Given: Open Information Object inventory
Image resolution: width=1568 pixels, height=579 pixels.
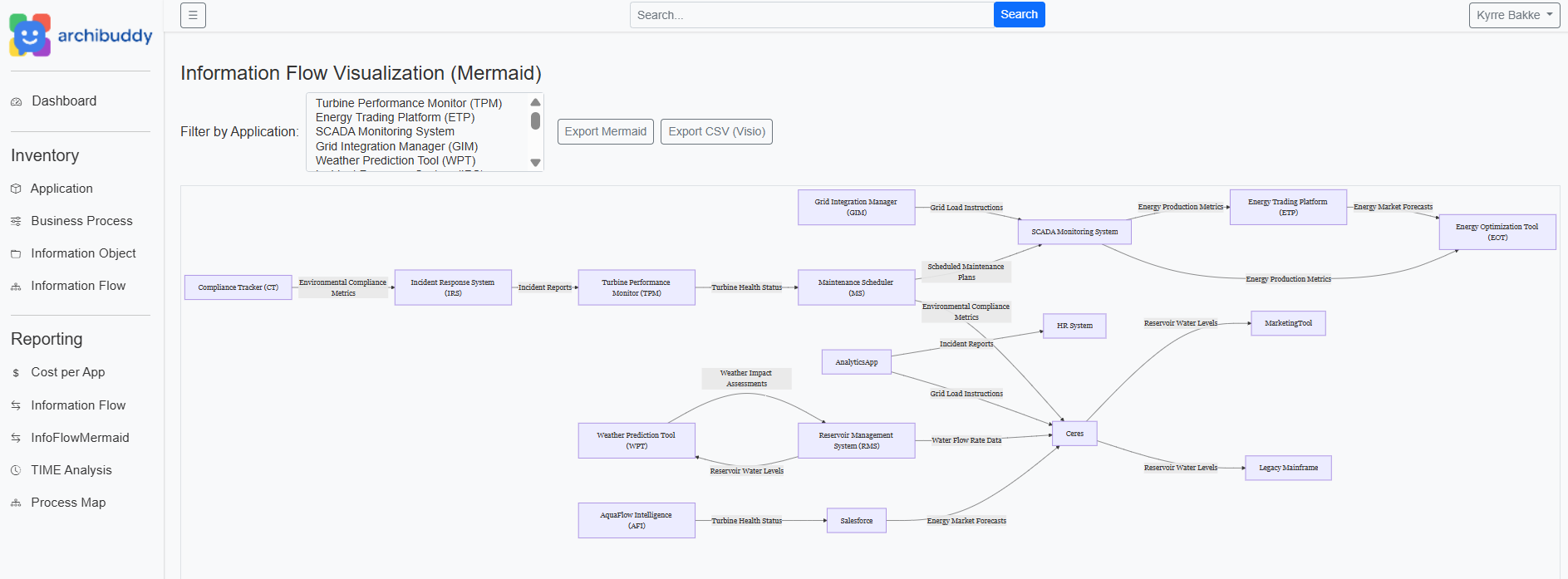Looking at the screenshot, I should tap(83, 253).
